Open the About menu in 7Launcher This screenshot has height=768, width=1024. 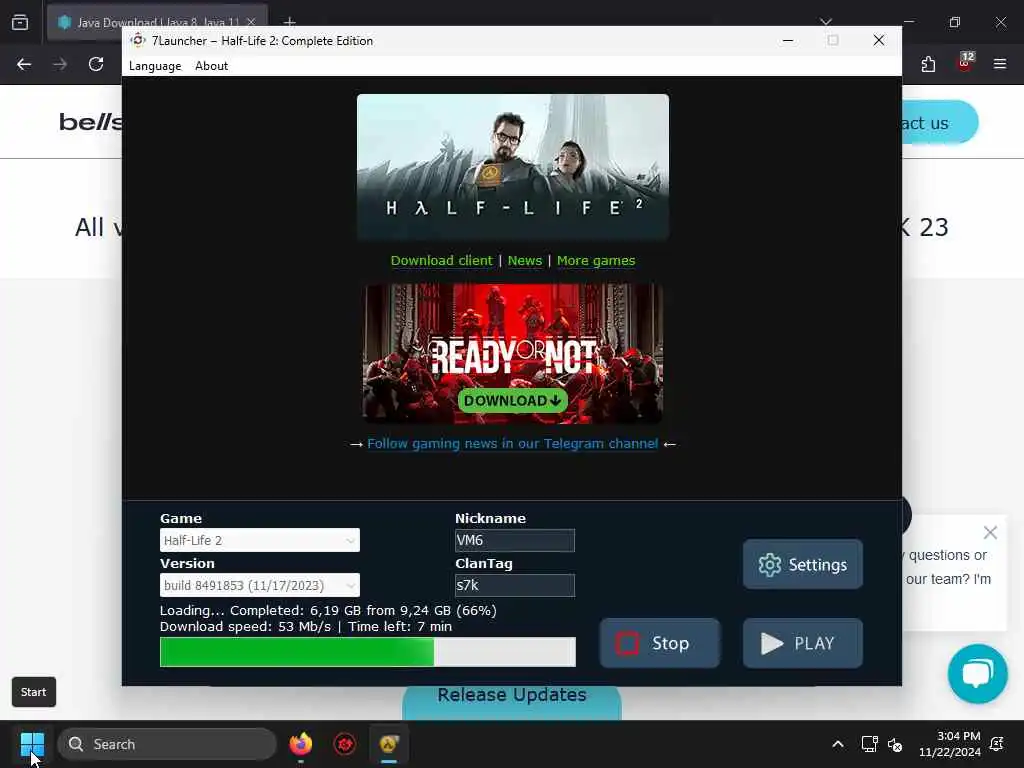[x=212, y=66]
